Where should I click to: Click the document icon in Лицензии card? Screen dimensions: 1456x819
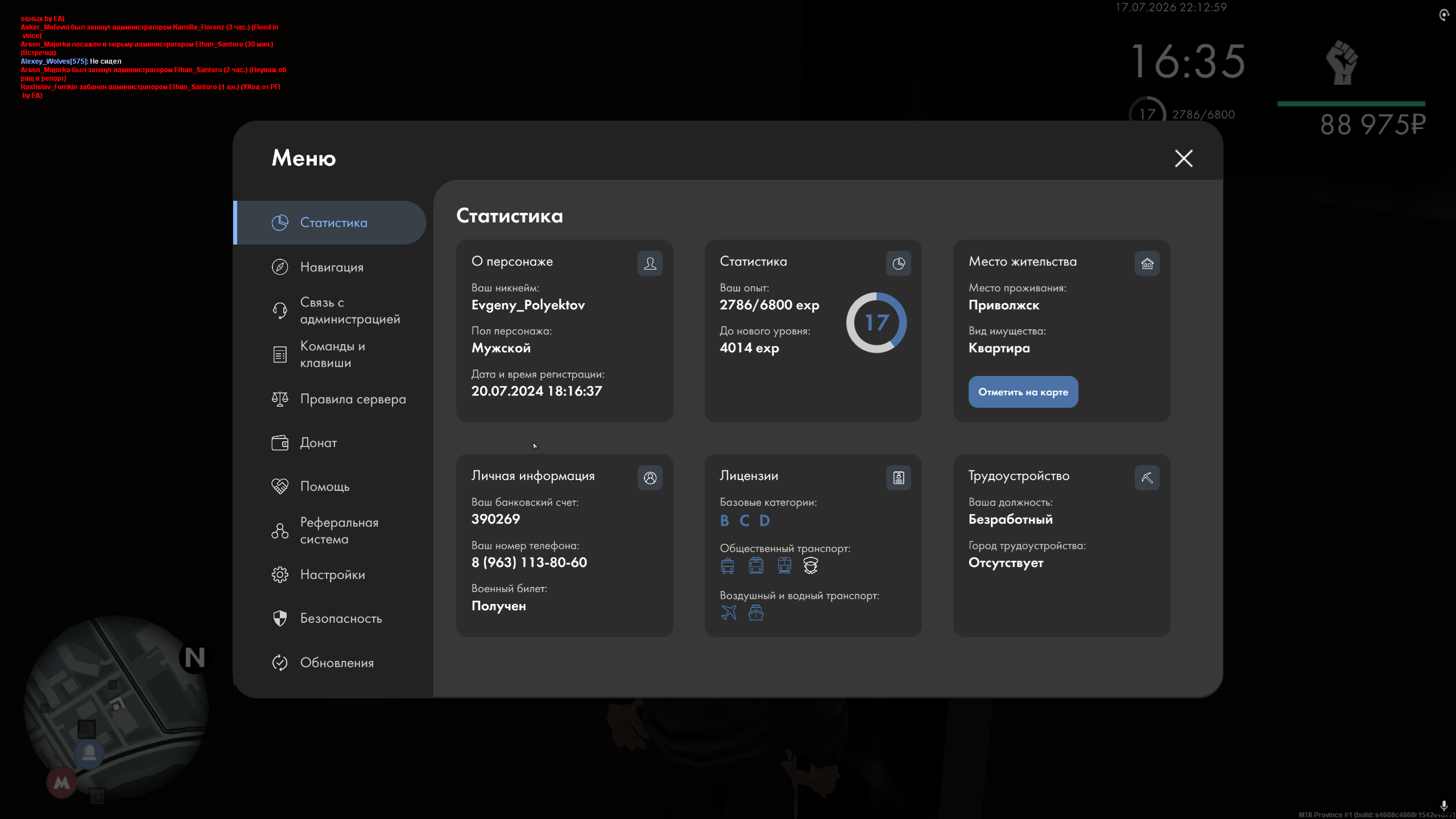click(899, 478)
